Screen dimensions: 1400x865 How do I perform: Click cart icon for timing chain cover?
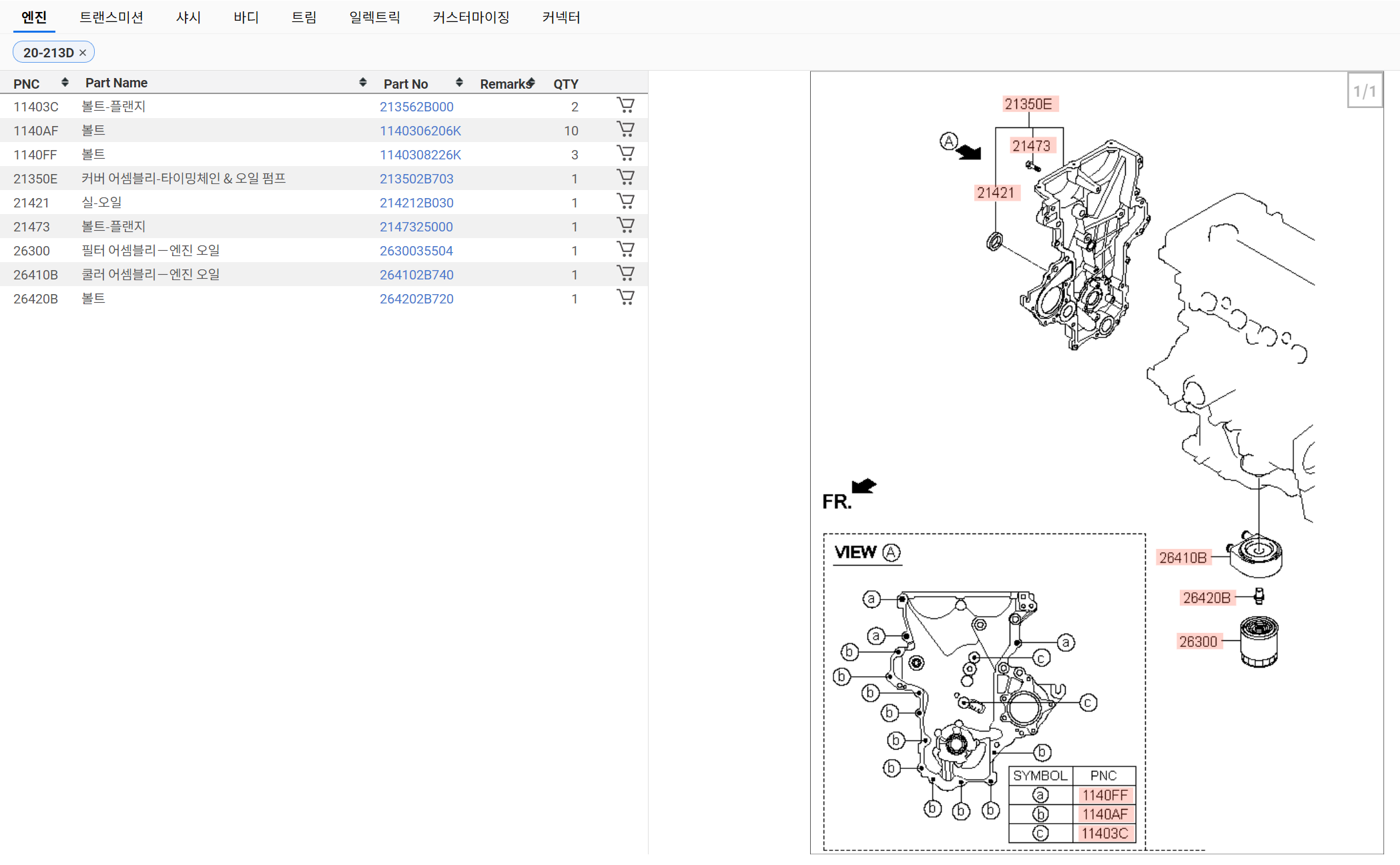(x=625, y=177)
